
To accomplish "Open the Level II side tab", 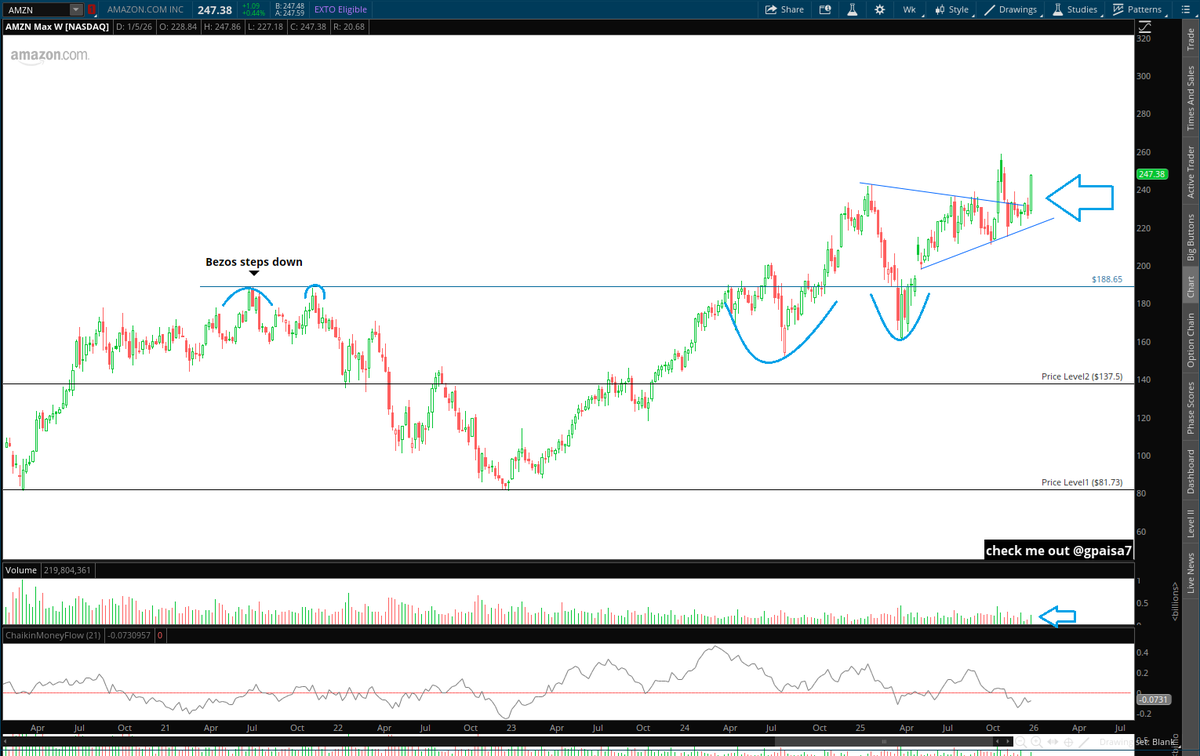I will [x=1190, y=522].
